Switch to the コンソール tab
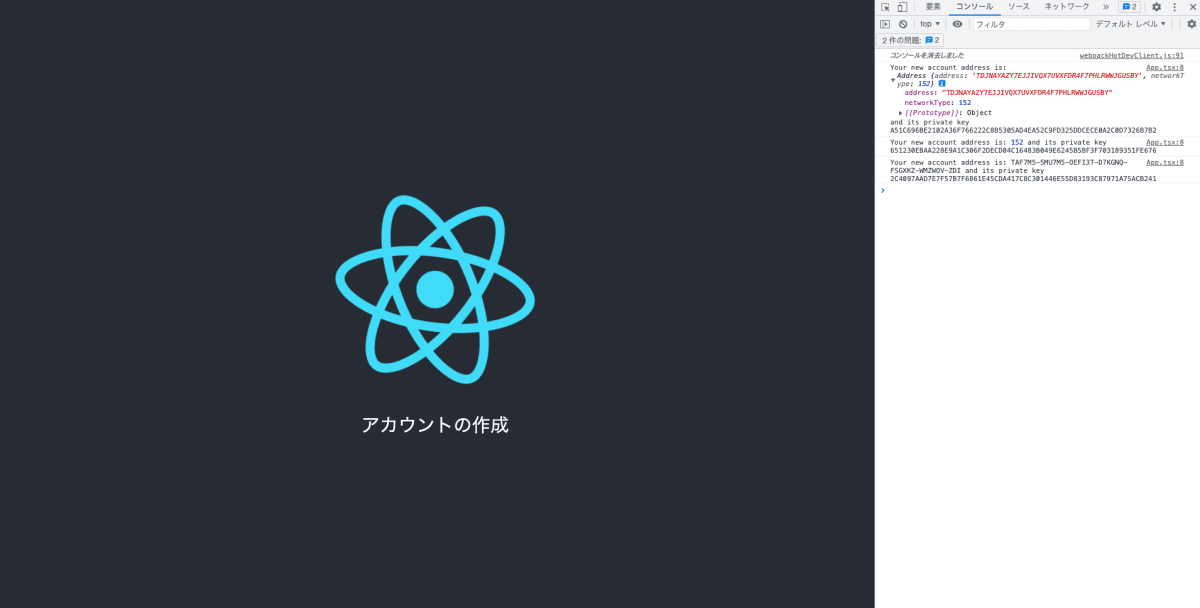This screenshot has height=608, width=1200. [974, 7]
